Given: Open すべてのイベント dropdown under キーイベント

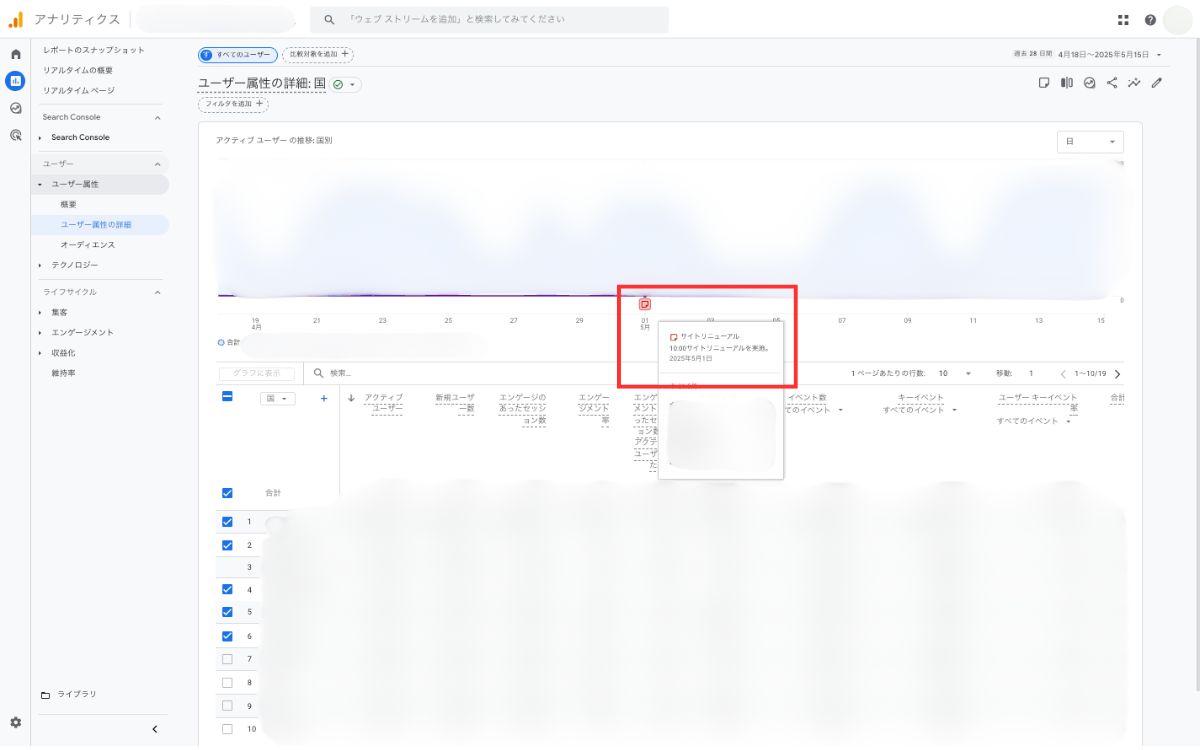Looking at the screenshot, I should [x=920, y=410].
